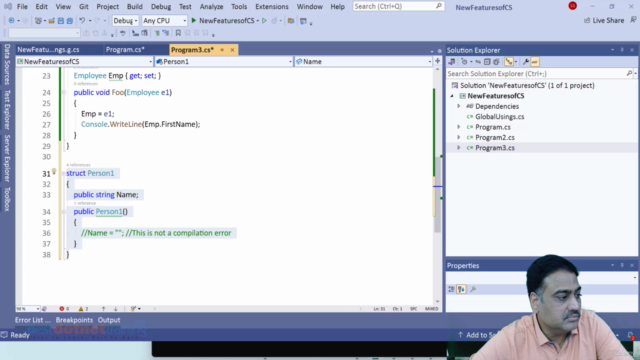Click the Open File folder icon
Image resolution: width=640 pixels, height=360 pixels.
tap(51, 20)
